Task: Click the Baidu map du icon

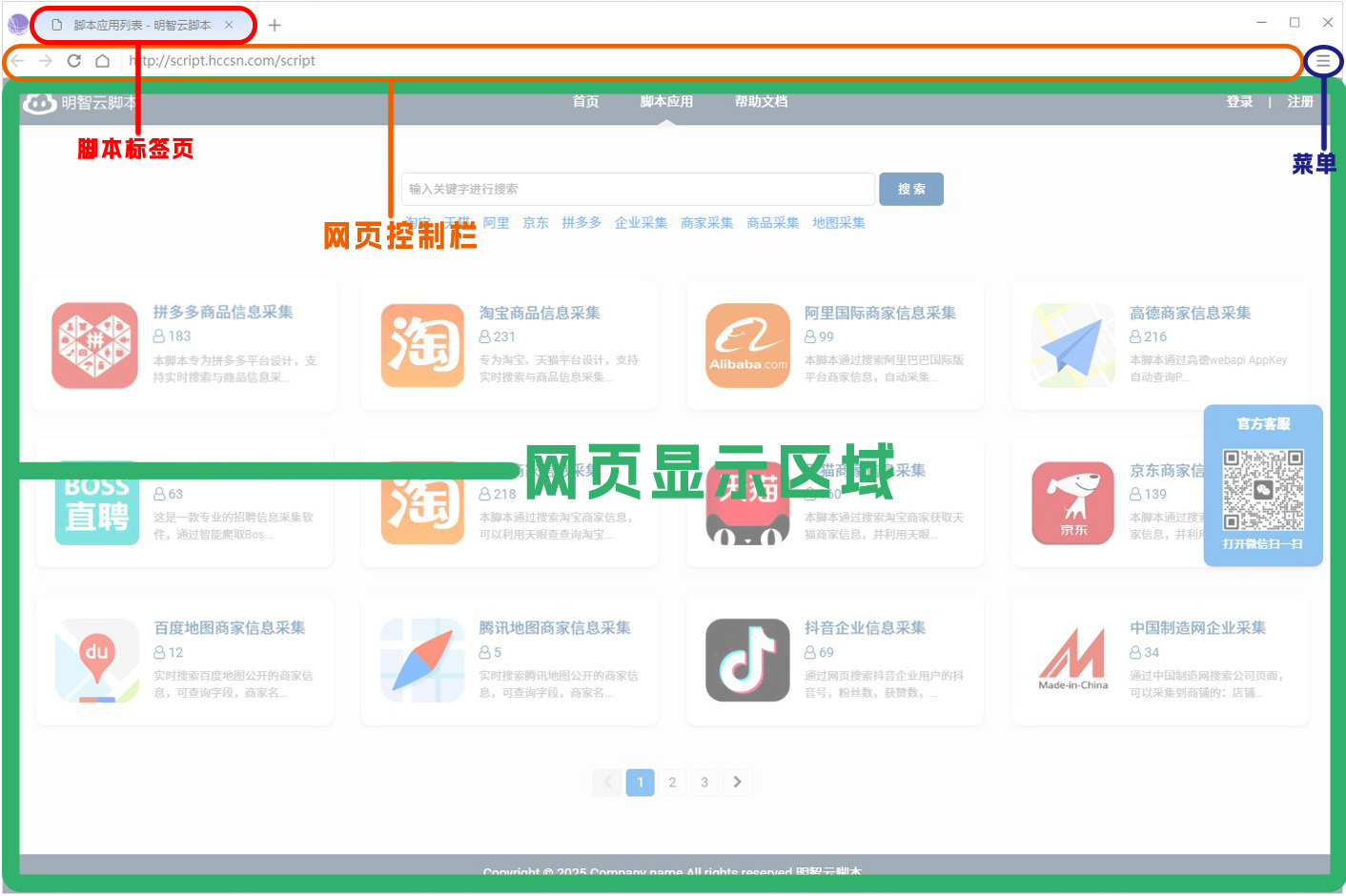Action: tap(97, 661)
